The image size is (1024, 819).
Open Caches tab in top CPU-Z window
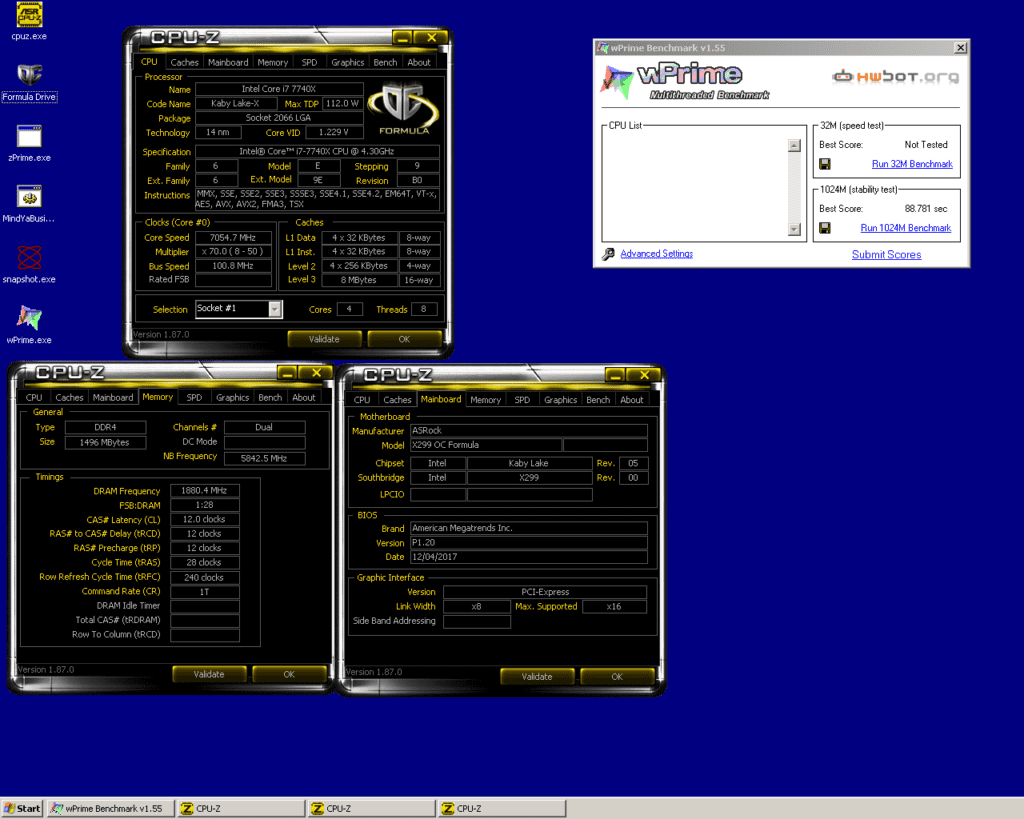pyautogui.click(x=184, y=63)
